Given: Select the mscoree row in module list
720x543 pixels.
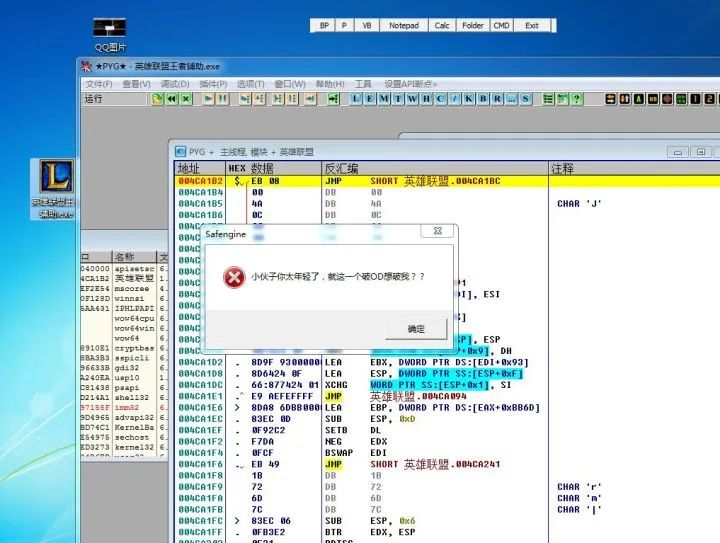Looking at the screenshot, I should [x=124, y=289].
